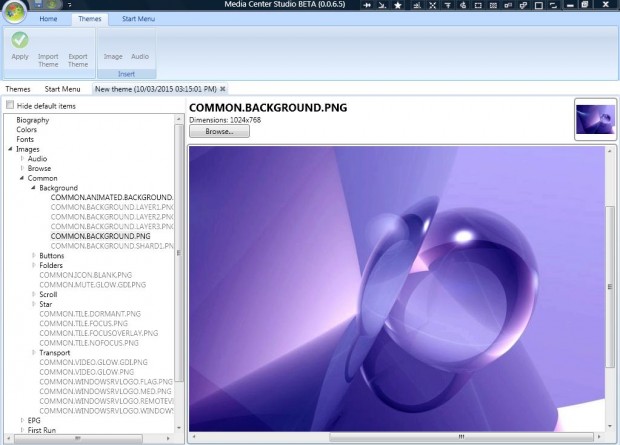Open the application orb menu

click(15, 11)
